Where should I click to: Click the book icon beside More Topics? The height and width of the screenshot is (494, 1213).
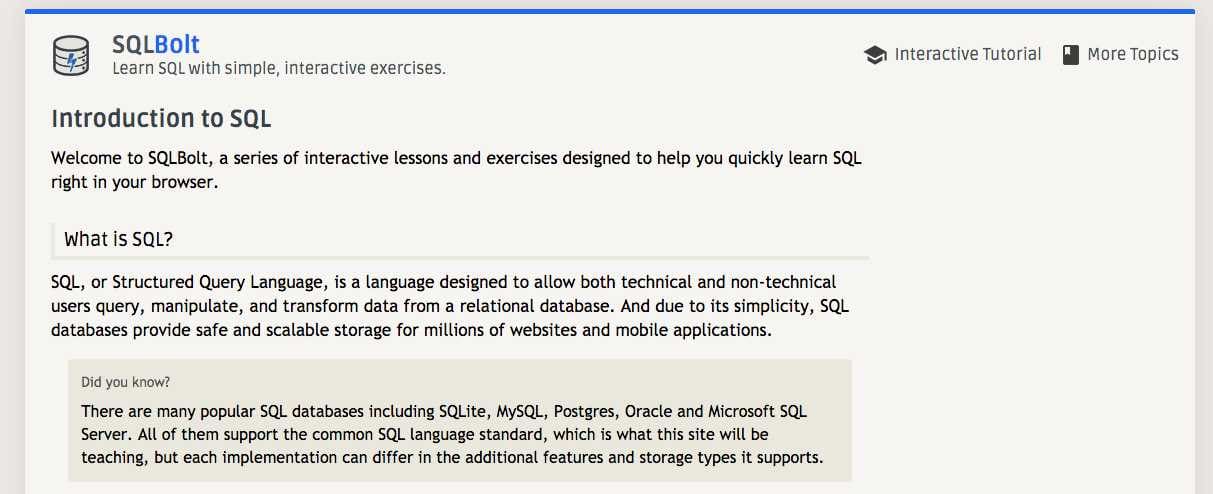(x=1070, y=55)
